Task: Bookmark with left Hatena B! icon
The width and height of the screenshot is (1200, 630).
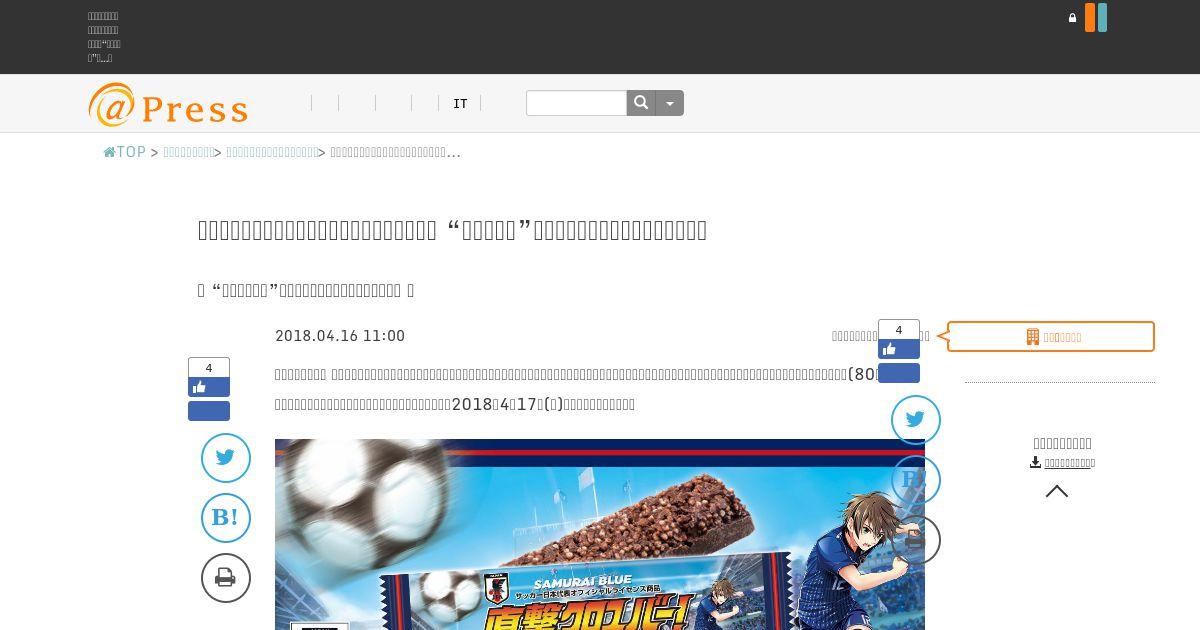Action: coord(226,518)
